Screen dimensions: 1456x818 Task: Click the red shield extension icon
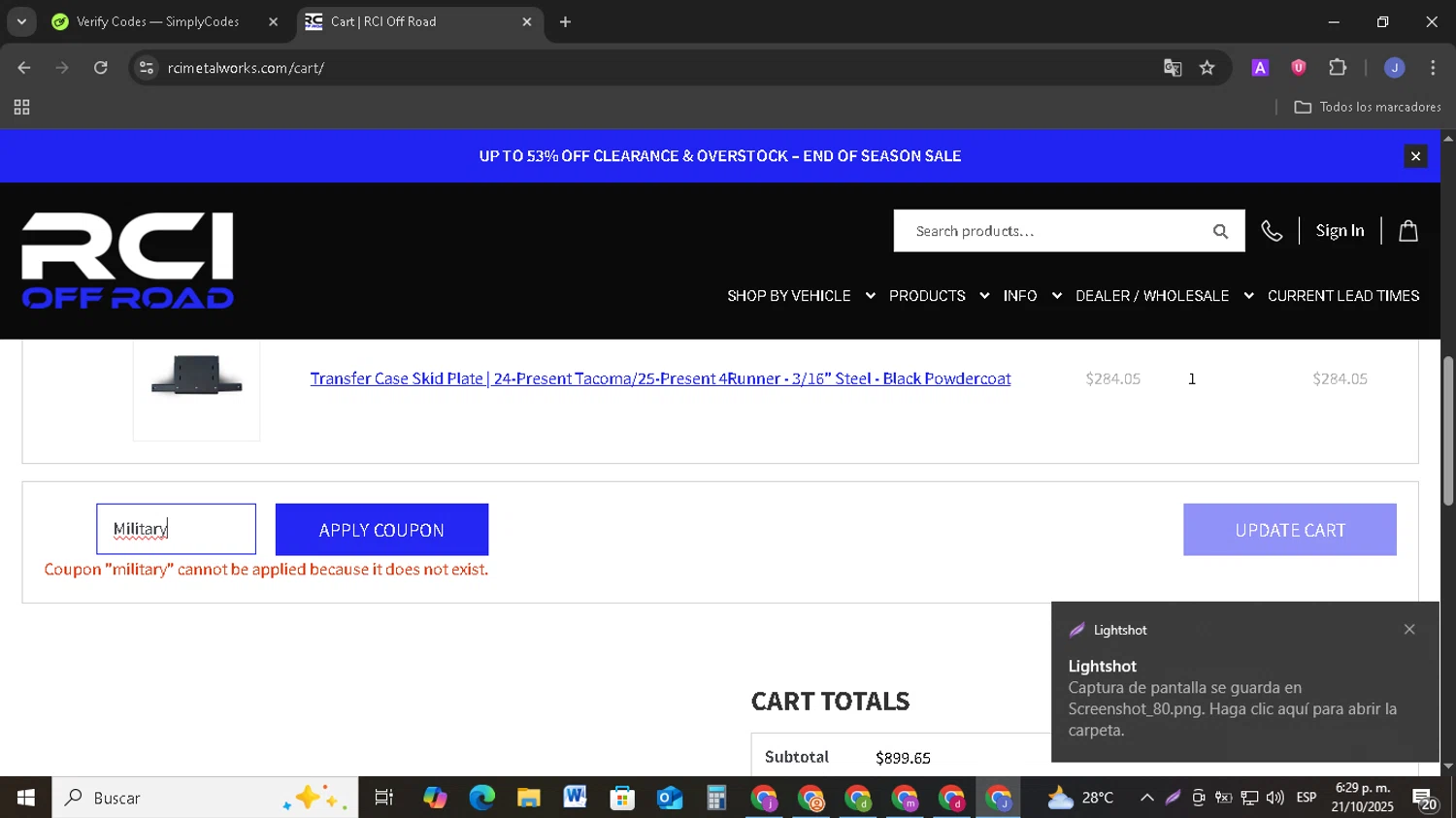tap(1299, 68)
